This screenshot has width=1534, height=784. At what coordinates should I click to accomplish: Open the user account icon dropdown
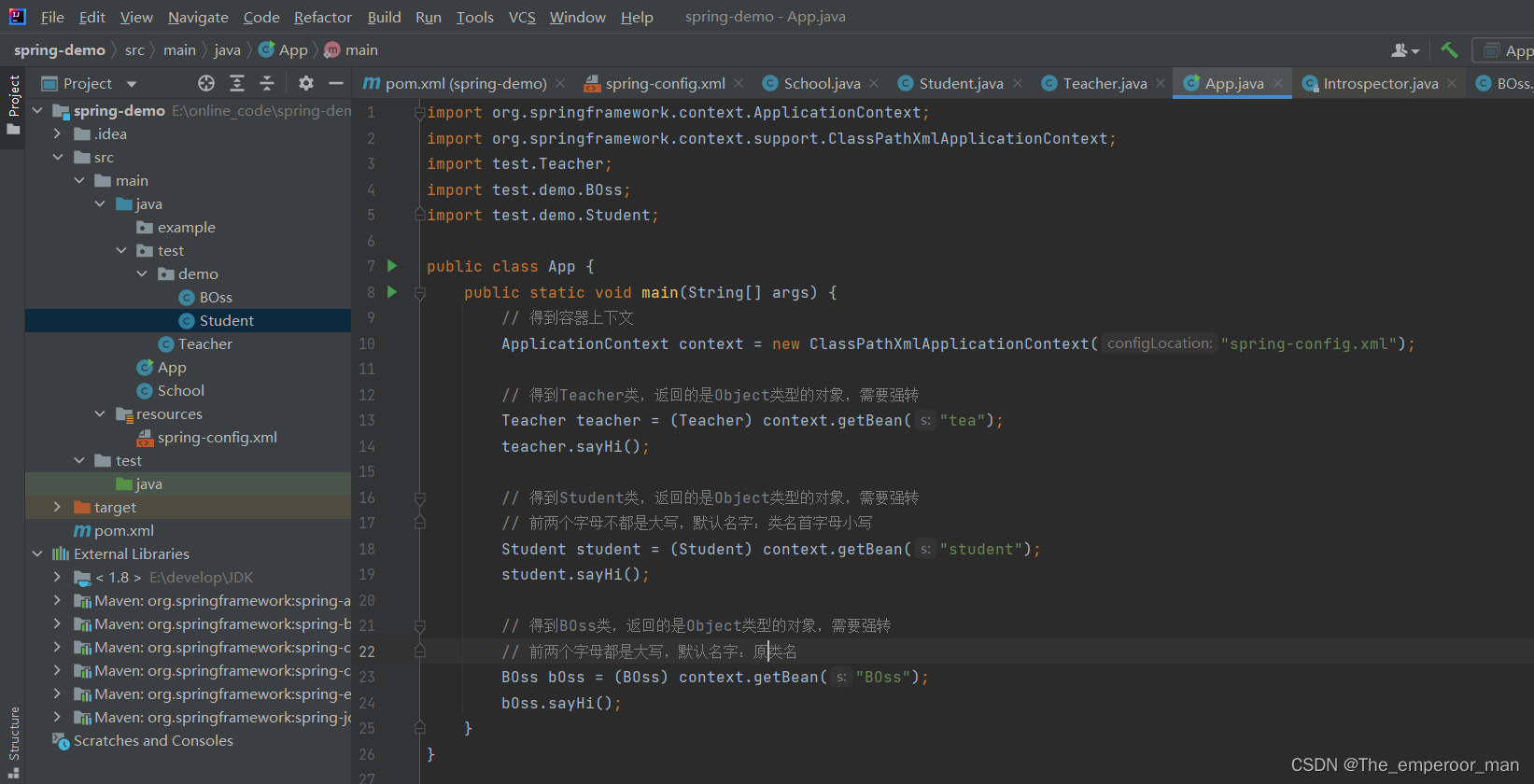1405,50
